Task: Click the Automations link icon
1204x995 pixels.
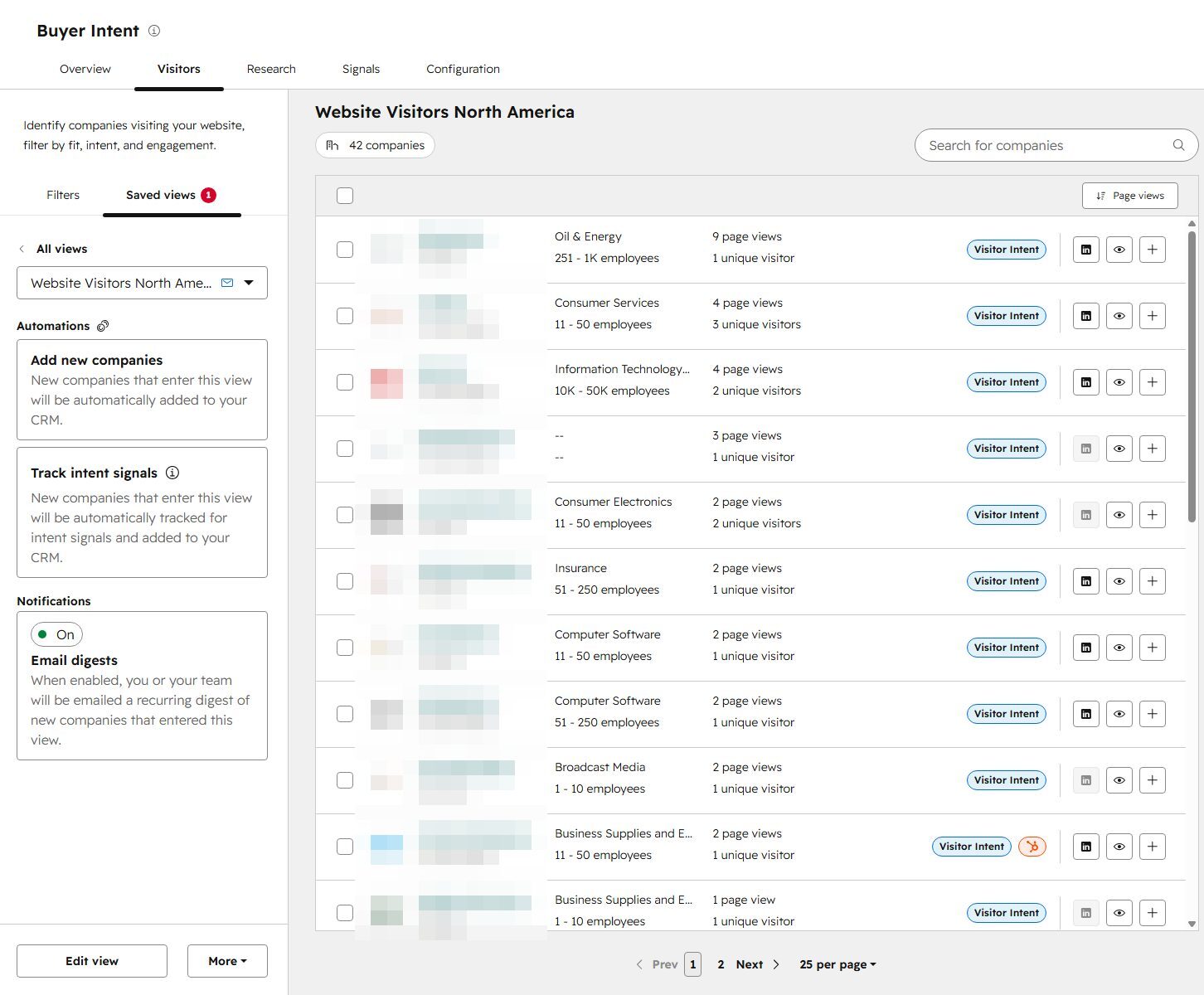Action: tap(103, 326)
